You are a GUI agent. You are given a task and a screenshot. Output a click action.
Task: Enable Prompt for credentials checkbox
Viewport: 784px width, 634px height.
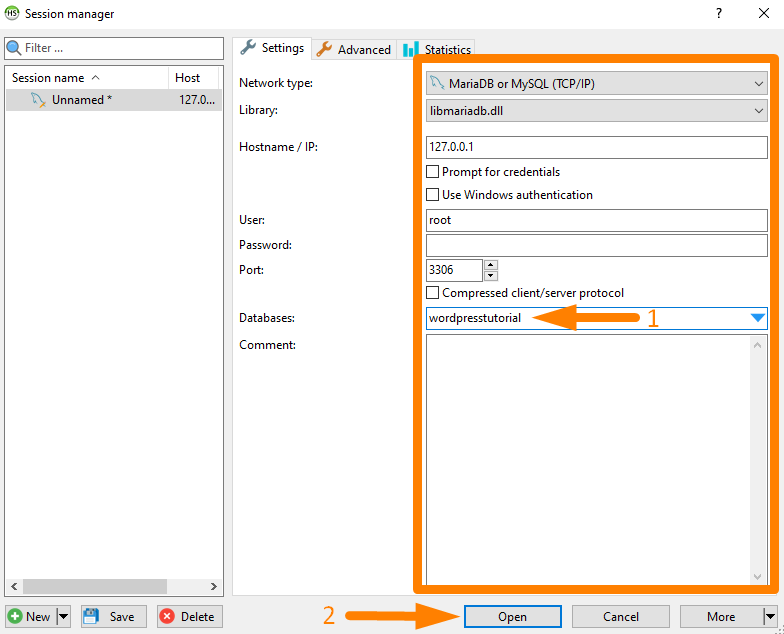coord(432,172)
